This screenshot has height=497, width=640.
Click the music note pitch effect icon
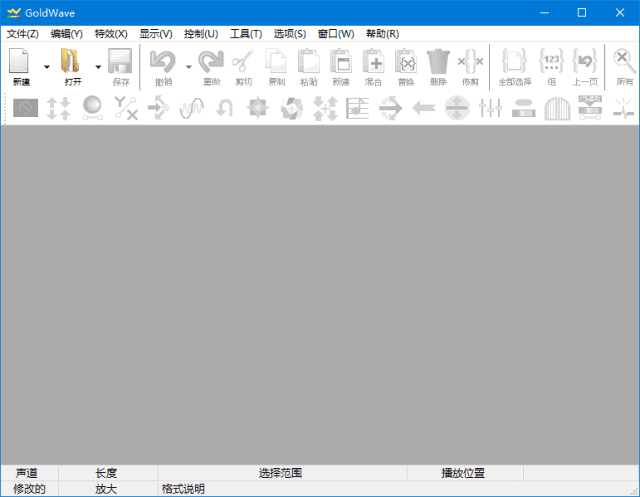pos(358,108)
